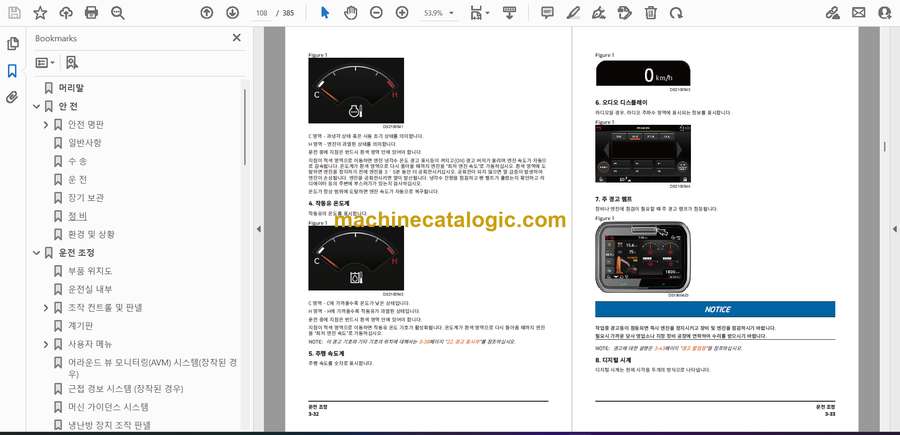Open the 근접 경보 시스템 bookmark
This screenshot has width=900, height=435.
(x=125, y=389)
